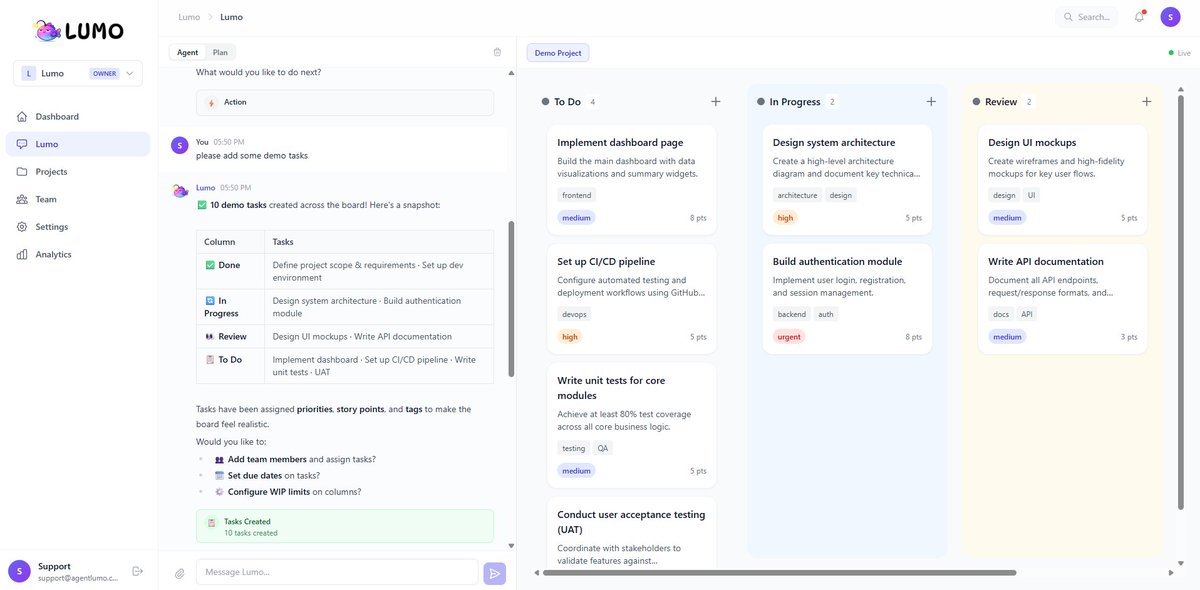Screen dimensions: 1200x590
Task: Click the docs tag
Action: pos(1001,314)
